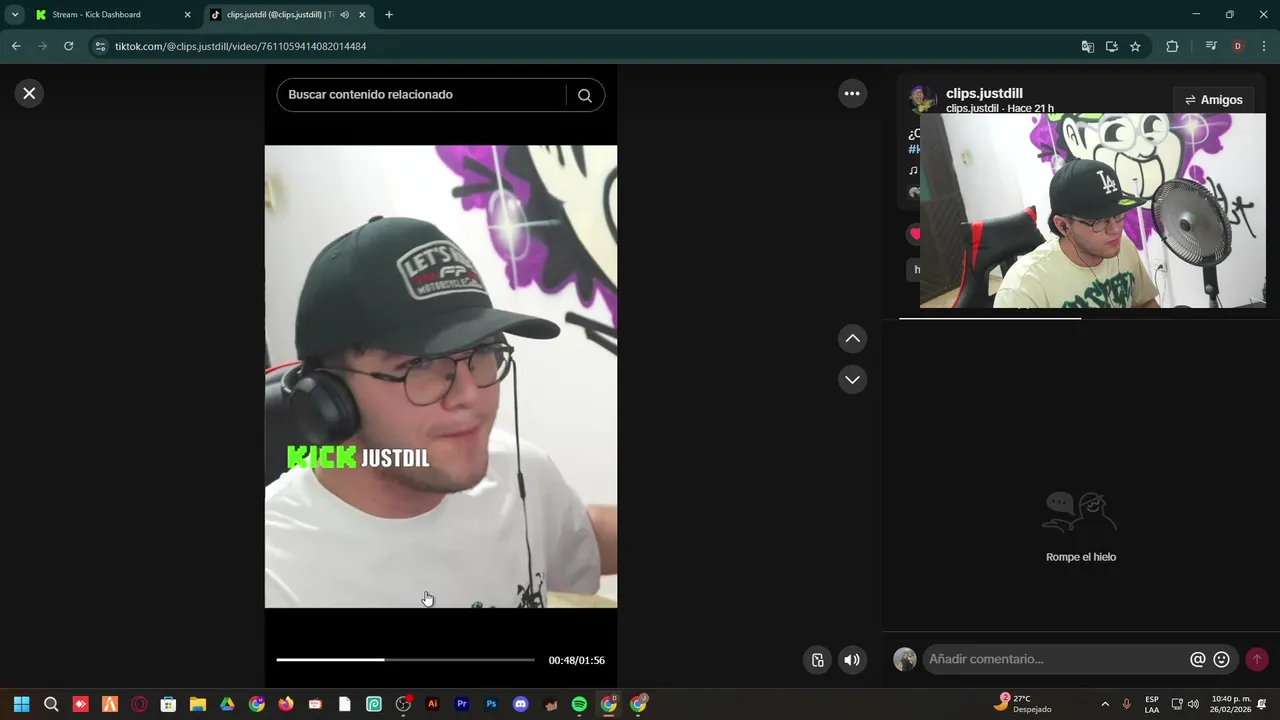The width and height of the screenshot is (1280, 720).
Task: Open the notification bell in tray
Action: (x=1262, y=704)
